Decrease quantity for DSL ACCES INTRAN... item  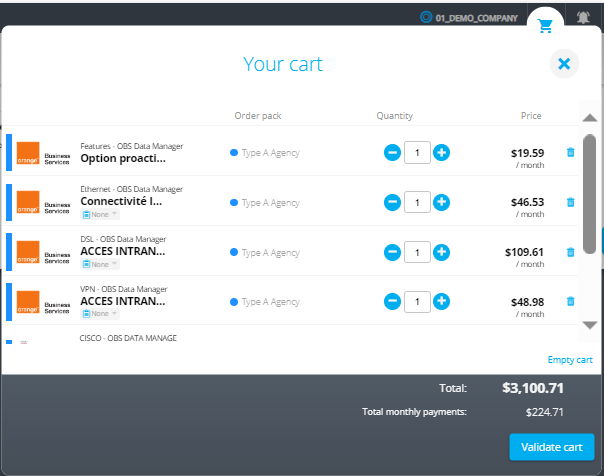coord(392,252)
